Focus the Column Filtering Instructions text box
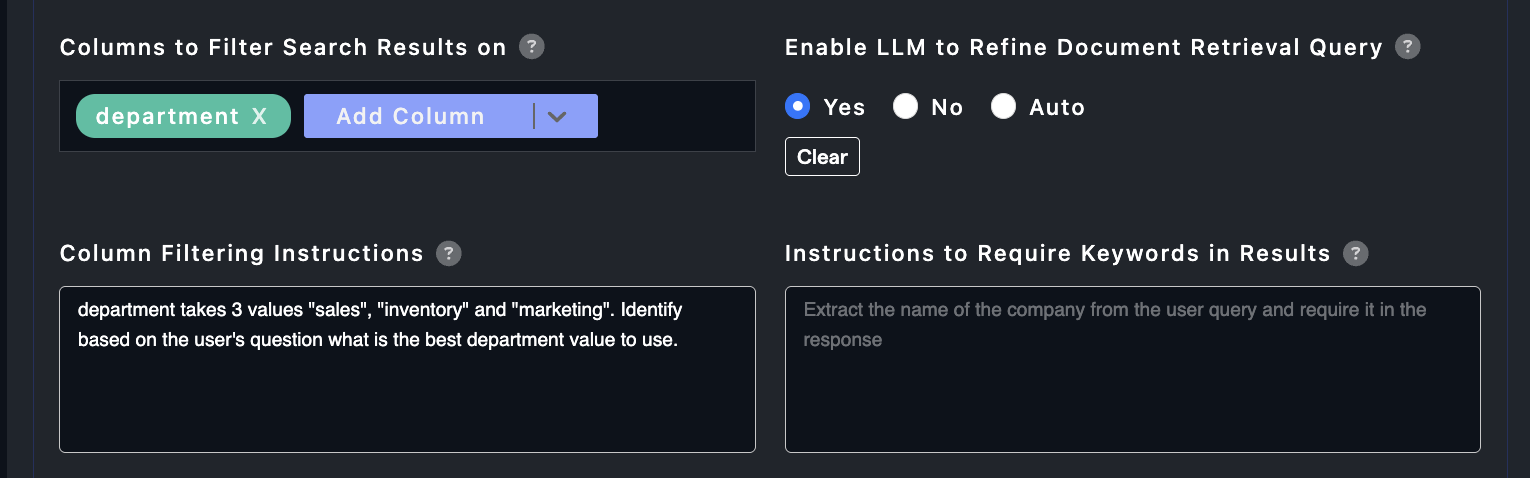 [x=407, y=400]
